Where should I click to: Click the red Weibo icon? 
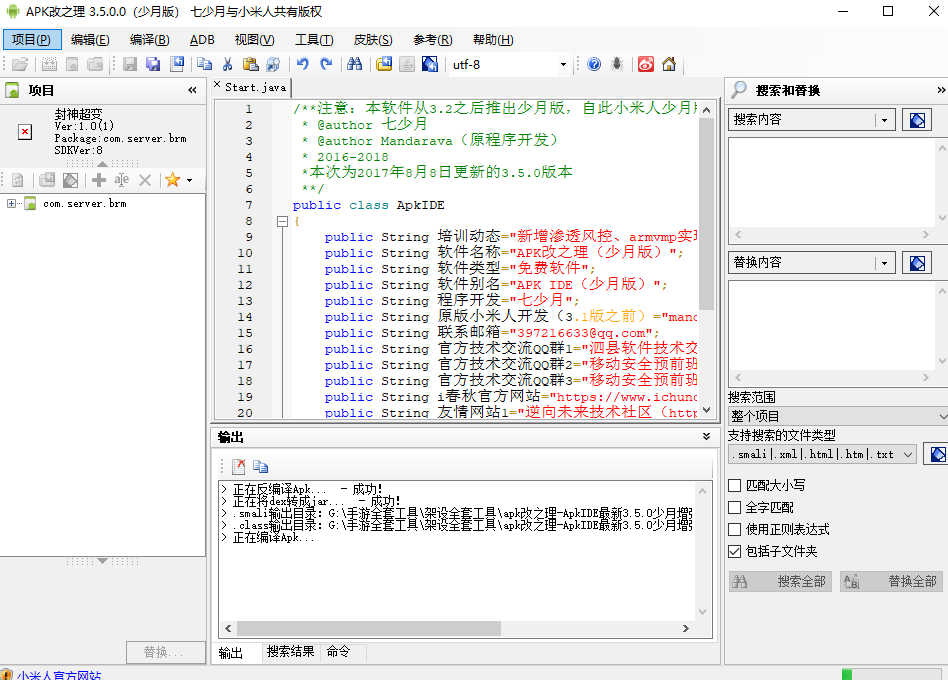click(646, 64)
